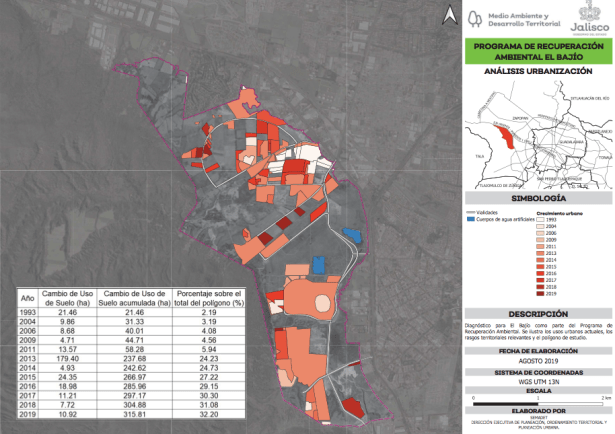The image size is (615, 434).
Task: Select the DESCRIPCIÓN section header
Action: point(537,313)
